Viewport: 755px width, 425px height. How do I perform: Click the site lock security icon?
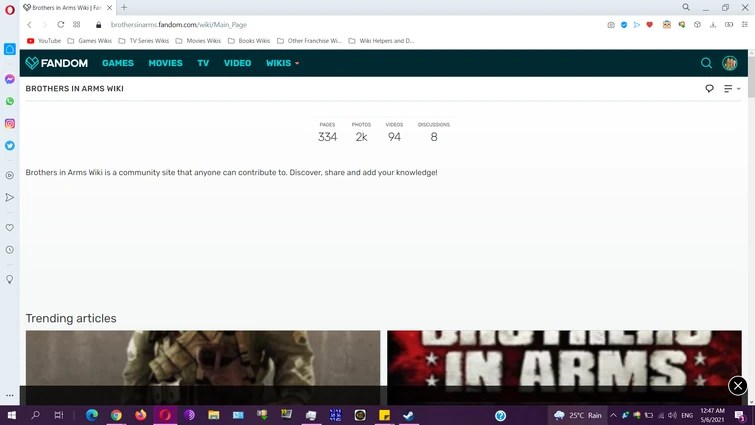[98, 25]
